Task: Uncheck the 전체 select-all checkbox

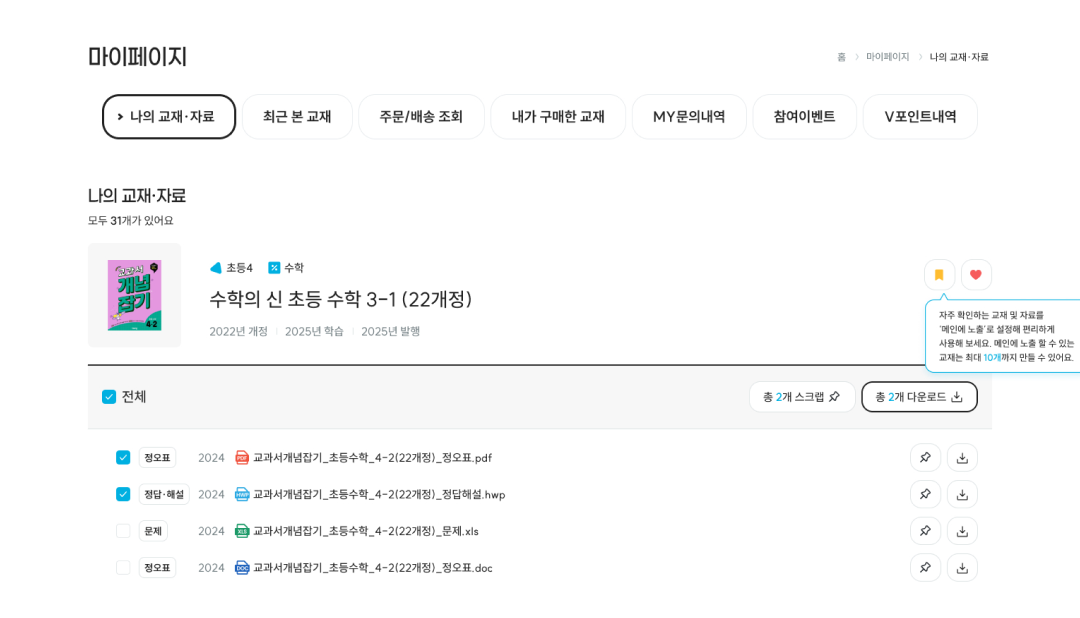Action: (x=110, y=396)
